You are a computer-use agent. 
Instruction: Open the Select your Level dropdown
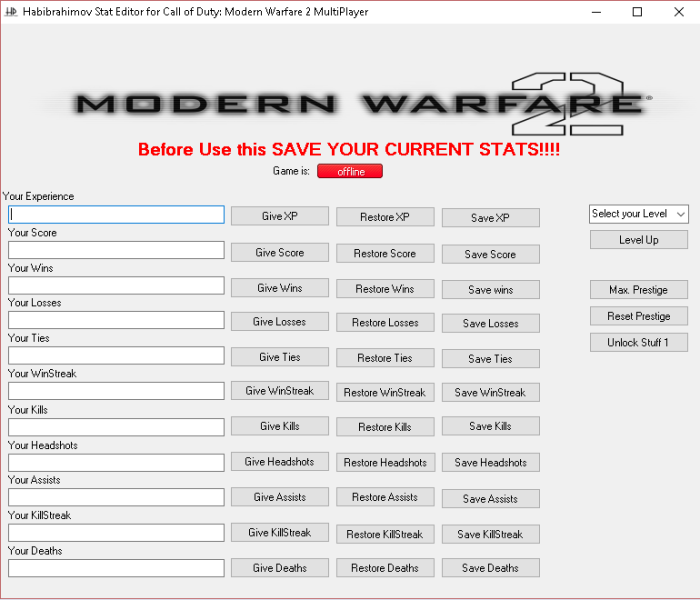(639, 214)
